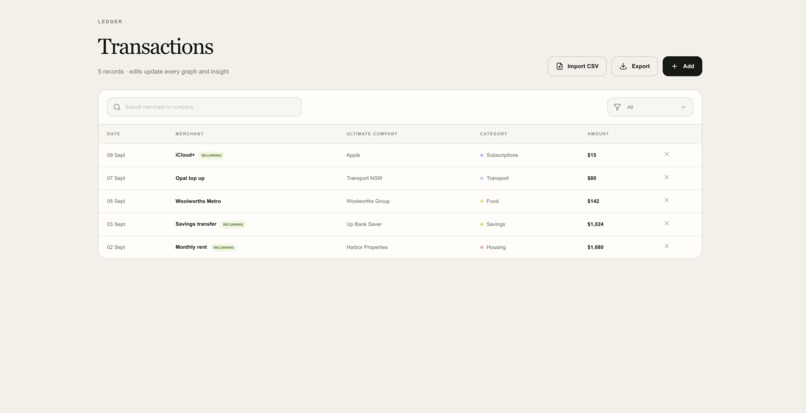Click the Transport NSW company cell
Image resolution: width=806 pixels, height=413 pixels.
pyautogui.click(x=364, y=178)
